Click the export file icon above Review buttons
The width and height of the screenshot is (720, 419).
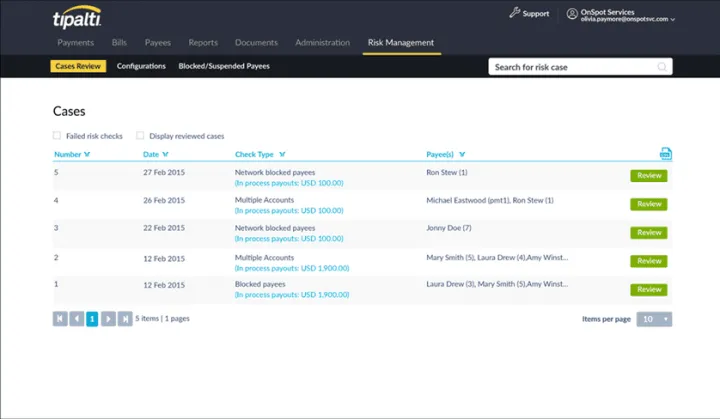665,153
